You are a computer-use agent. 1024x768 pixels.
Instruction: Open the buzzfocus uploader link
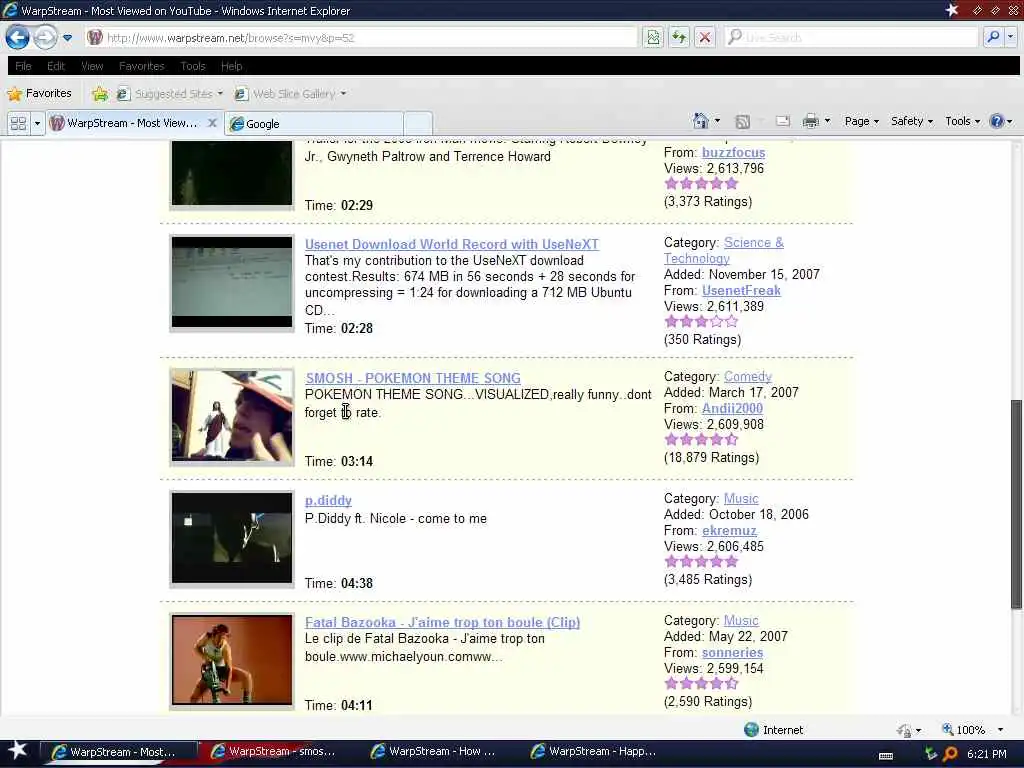tap(733, 153)
